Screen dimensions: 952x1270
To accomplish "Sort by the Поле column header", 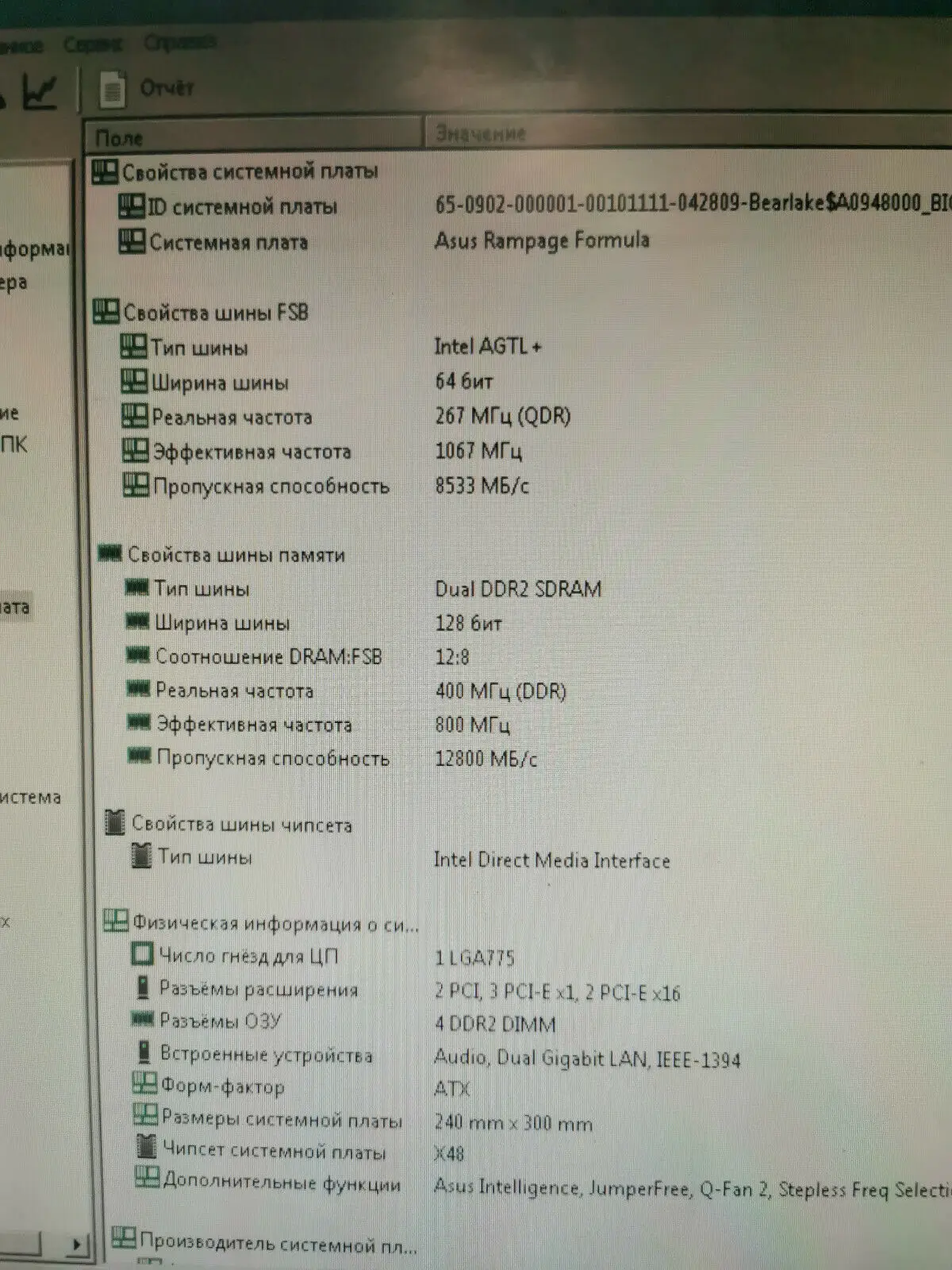I will (x=253, y=137).
